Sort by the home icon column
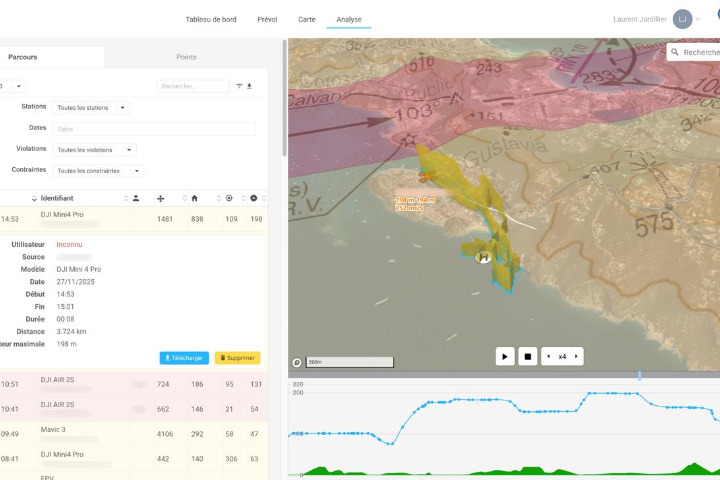 coord(194,198)
